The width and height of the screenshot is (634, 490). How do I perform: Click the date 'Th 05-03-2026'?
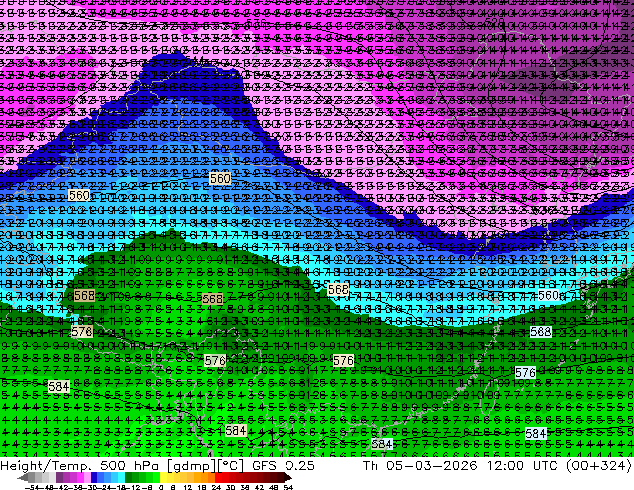(x=420, y=466)
